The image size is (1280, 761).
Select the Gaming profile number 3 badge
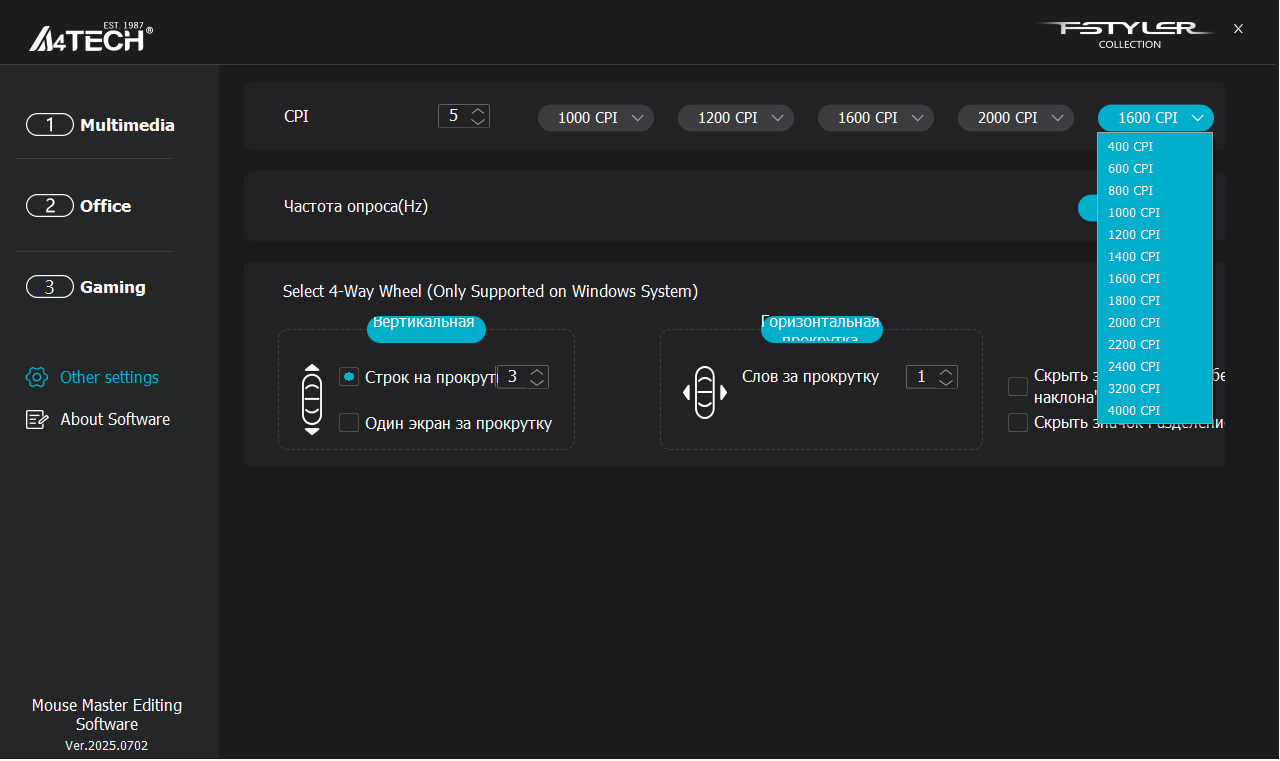click(50, 287)
